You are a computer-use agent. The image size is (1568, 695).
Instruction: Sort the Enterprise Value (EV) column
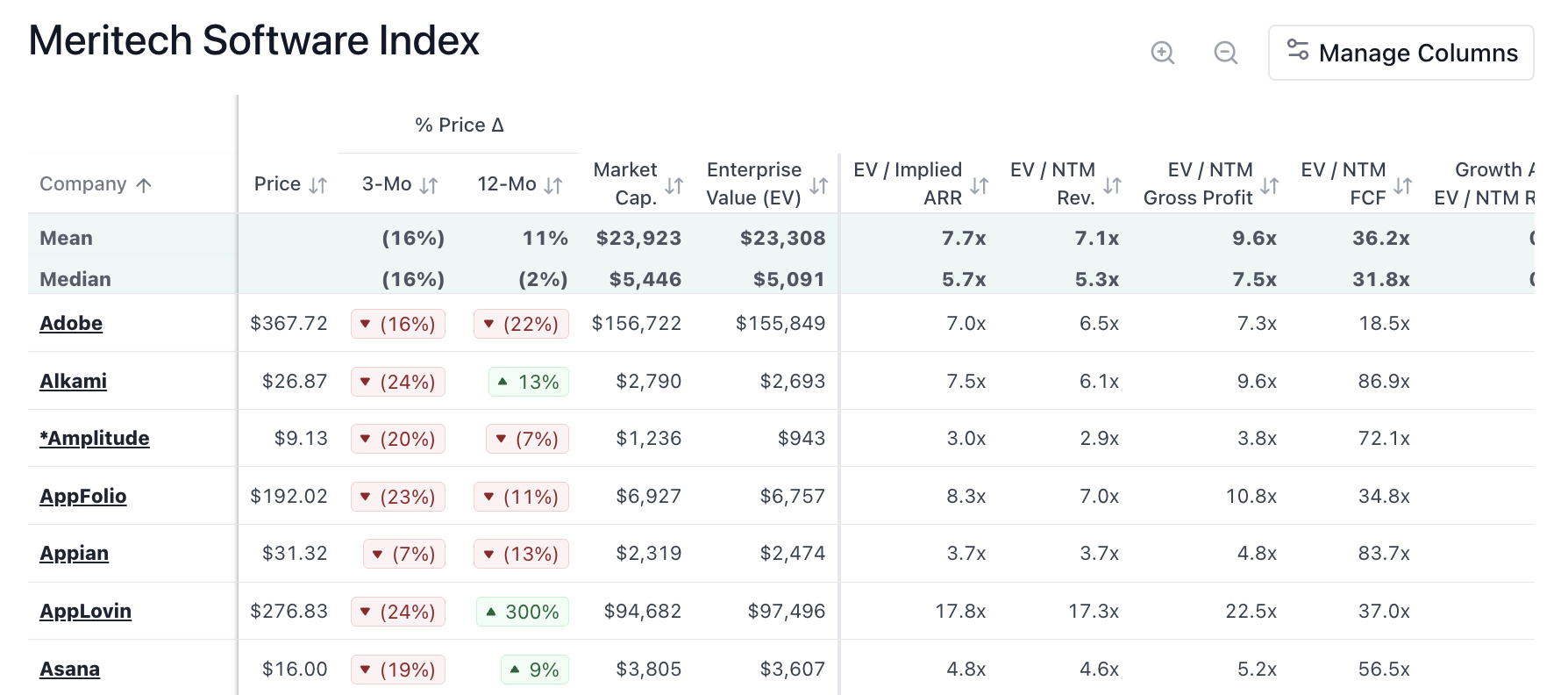point(818,183)
